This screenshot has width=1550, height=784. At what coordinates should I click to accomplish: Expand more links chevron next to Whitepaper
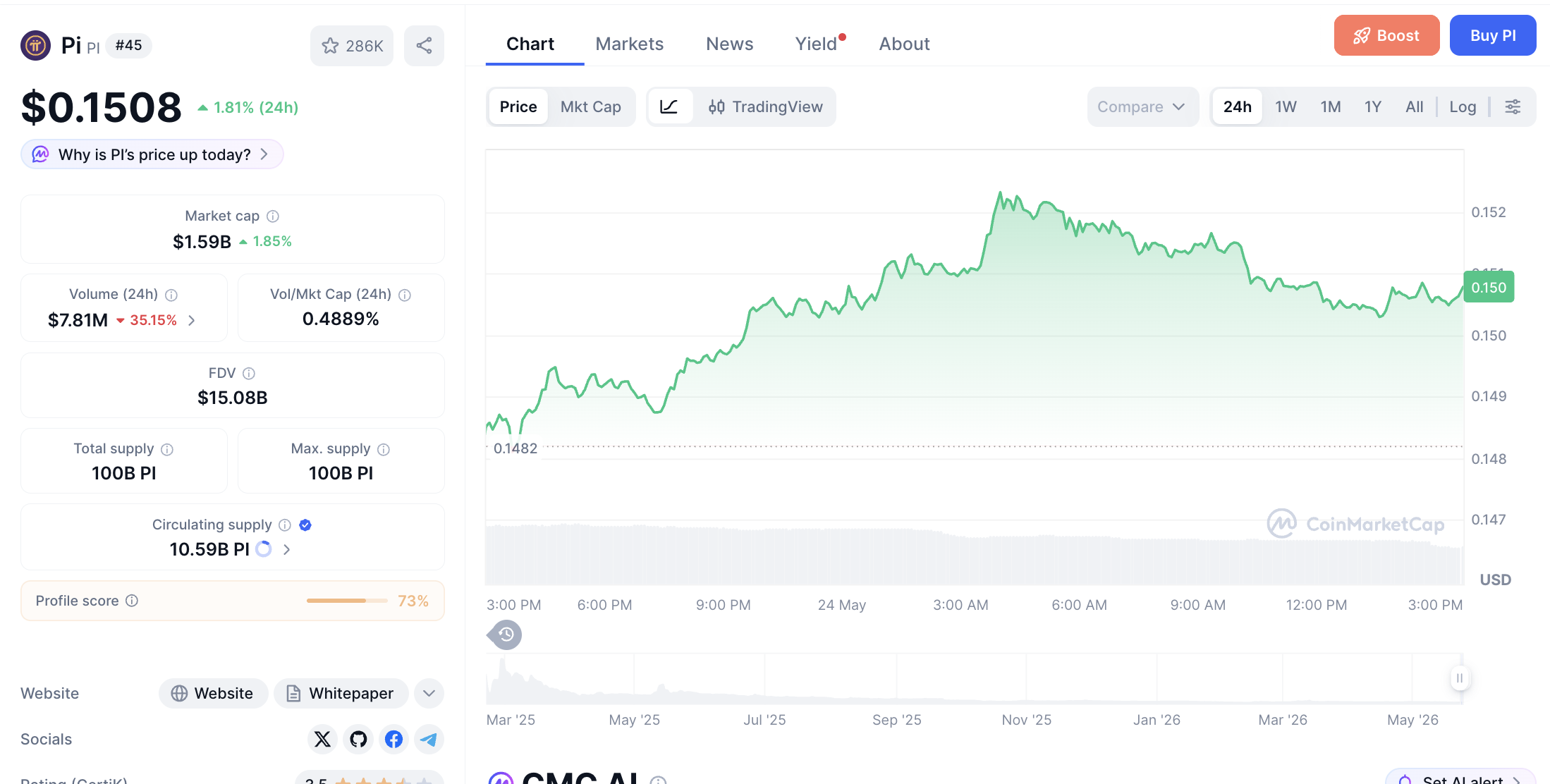(429, 694)
